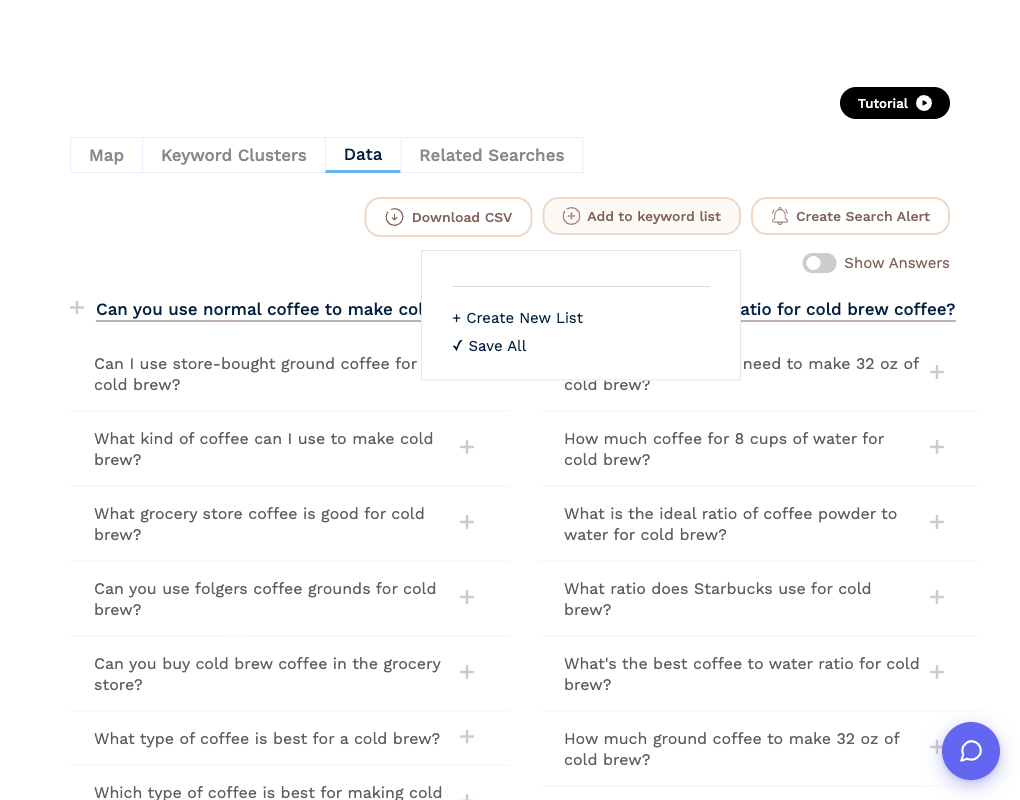1020x800 pixels.
Task: Choose Create New List option
Action: point(518,318)
